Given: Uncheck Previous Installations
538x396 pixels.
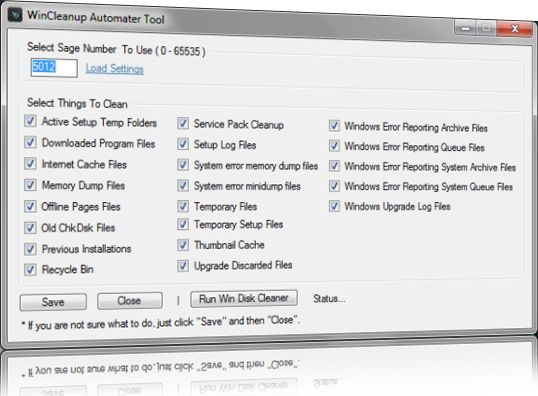Looking at the screenshot, I should [30, 249].
